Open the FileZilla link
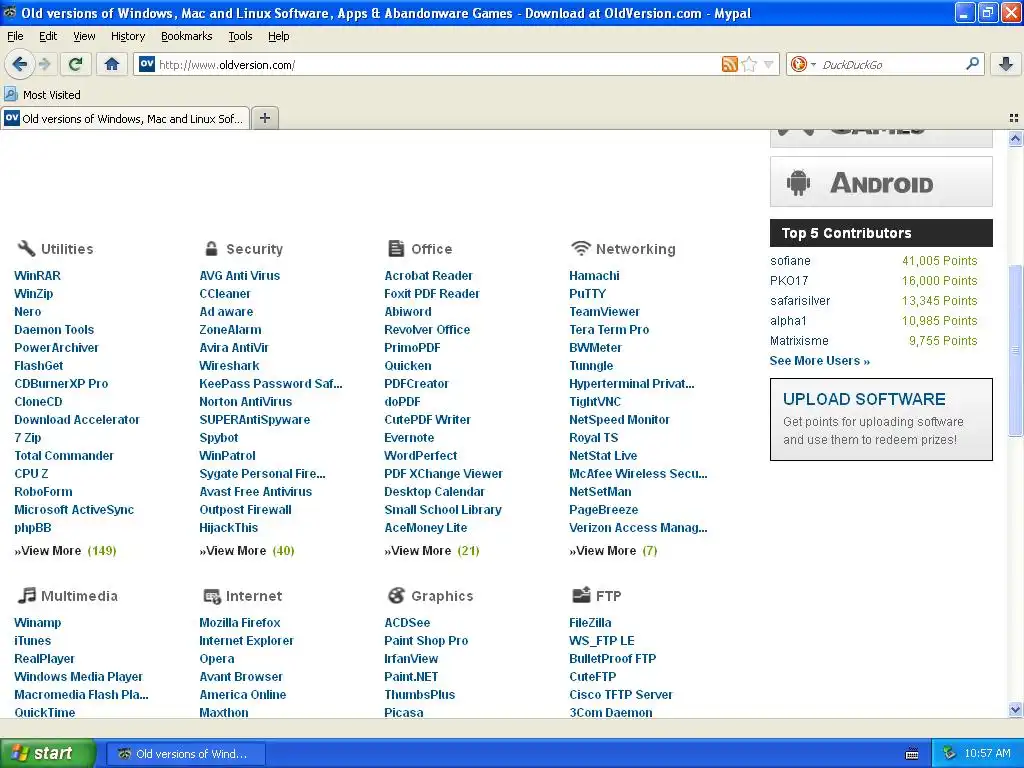 [x=590, y=622]
